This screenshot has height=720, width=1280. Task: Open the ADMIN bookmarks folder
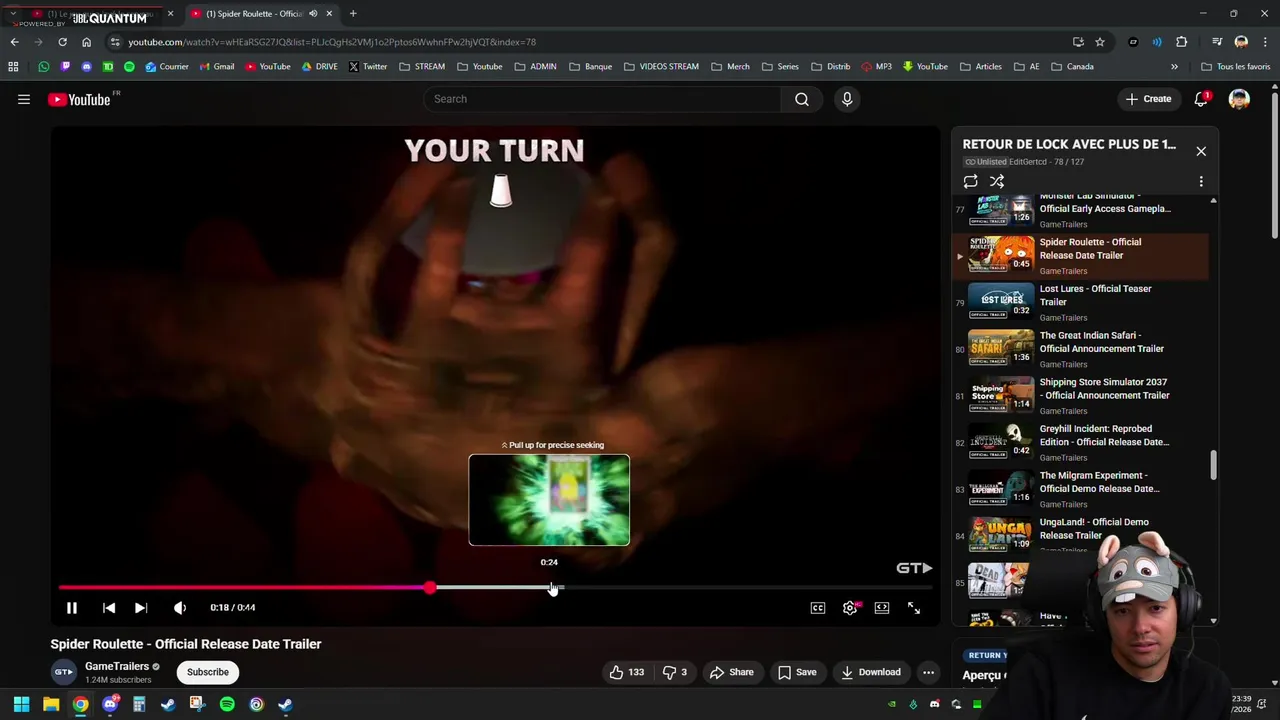coord(535,67)
